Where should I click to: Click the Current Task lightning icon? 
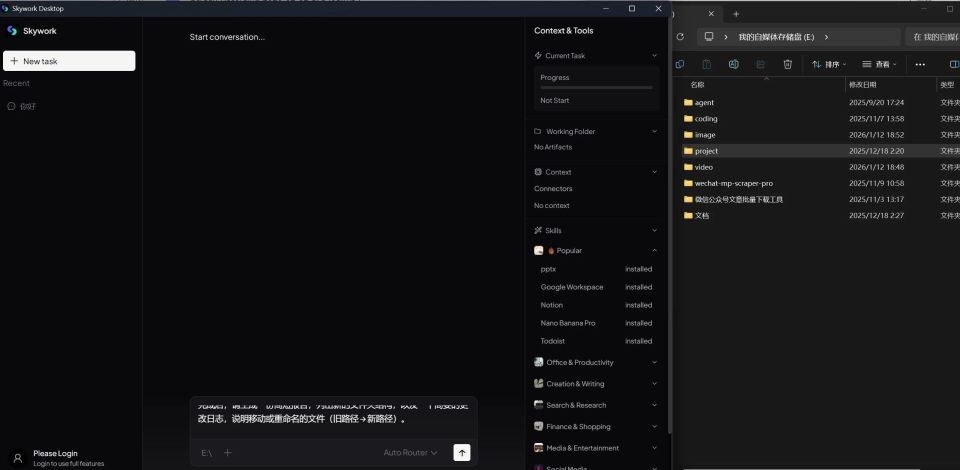point(538,56)
